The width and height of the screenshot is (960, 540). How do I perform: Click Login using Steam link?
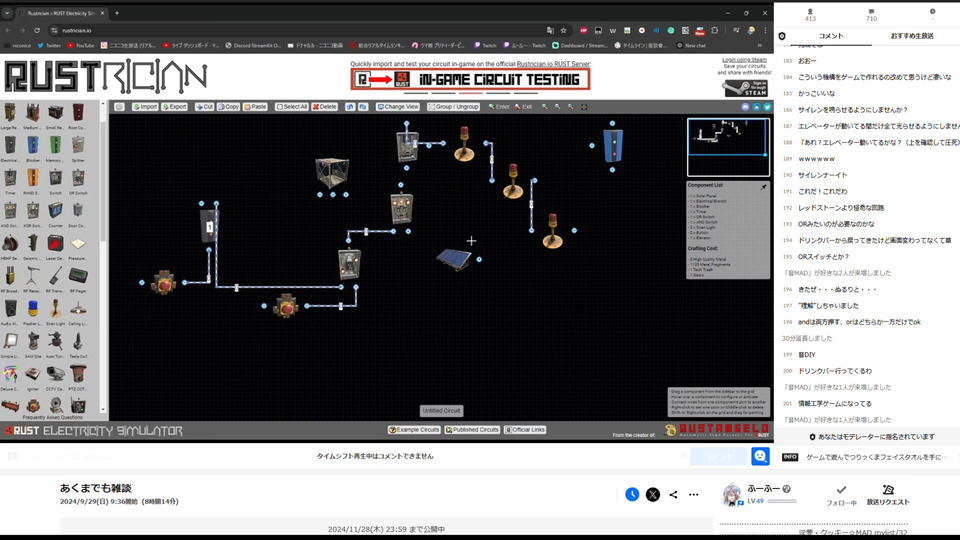point(744,60)
